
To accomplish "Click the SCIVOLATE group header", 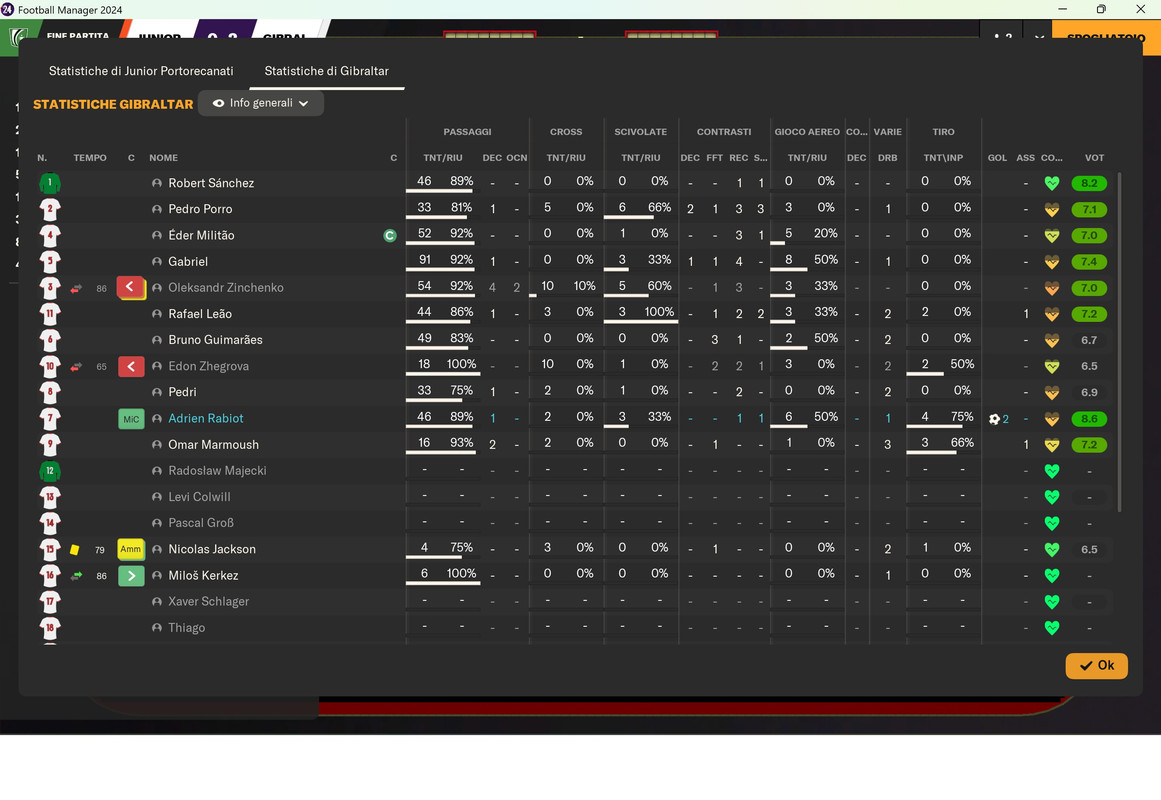I will 640,132.
